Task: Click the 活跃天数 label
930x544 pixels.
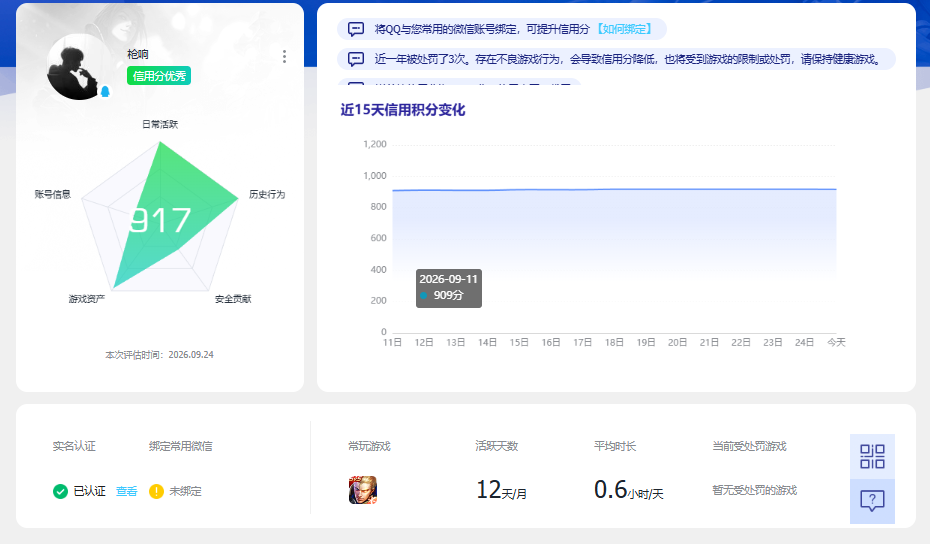Action: (x=497, y=446)
